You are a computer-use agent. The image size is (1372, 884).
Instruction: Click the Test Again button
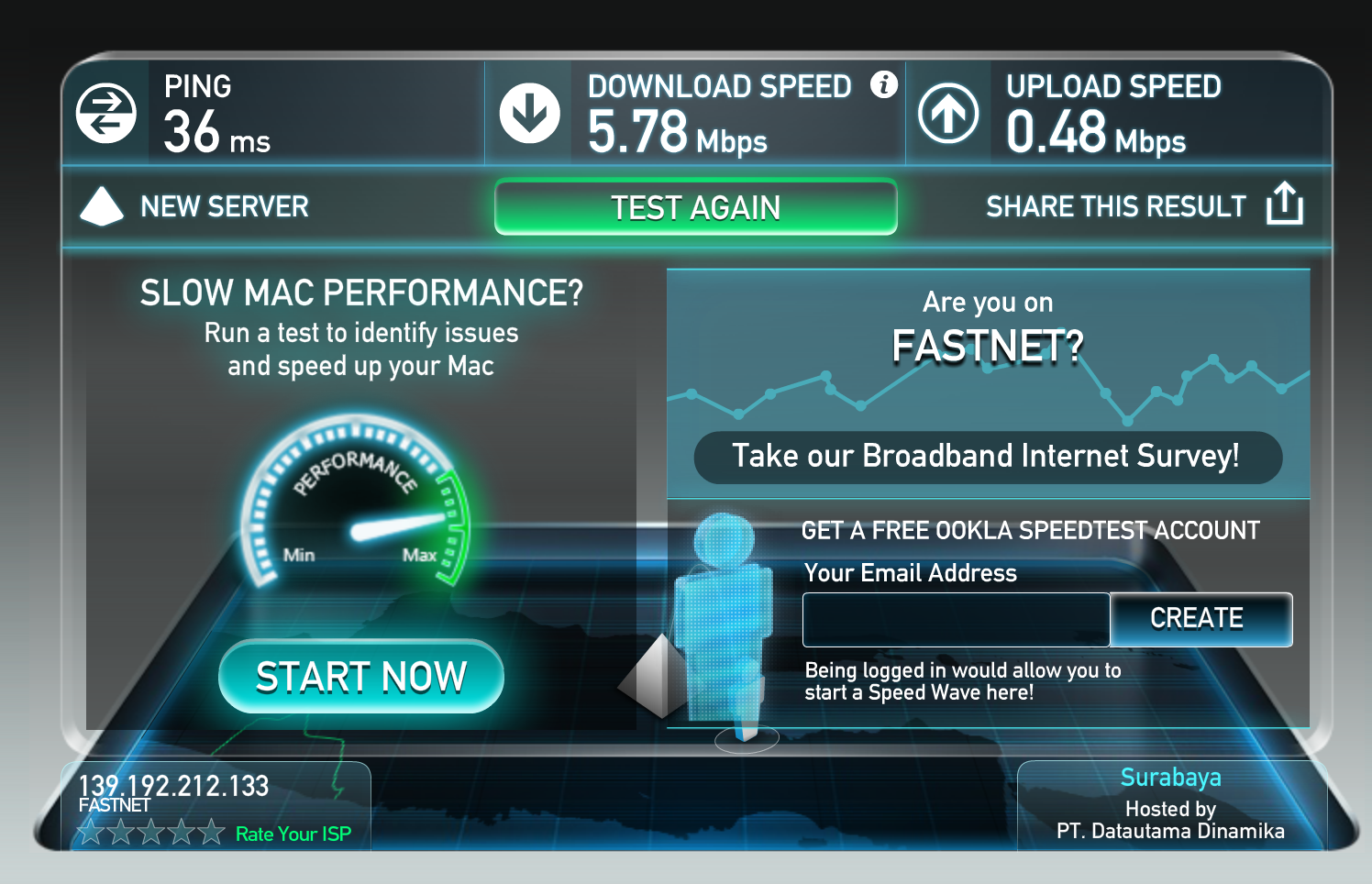pos(696,207)
